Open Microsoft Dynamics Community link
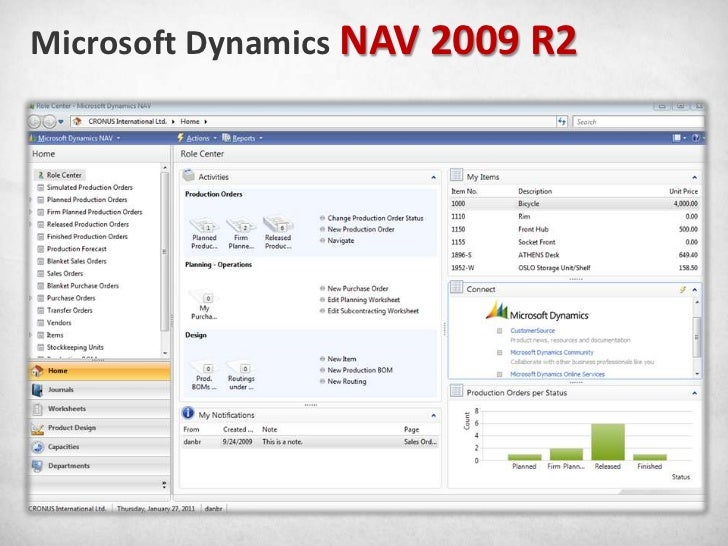The image size is (728, 546). 552,352
